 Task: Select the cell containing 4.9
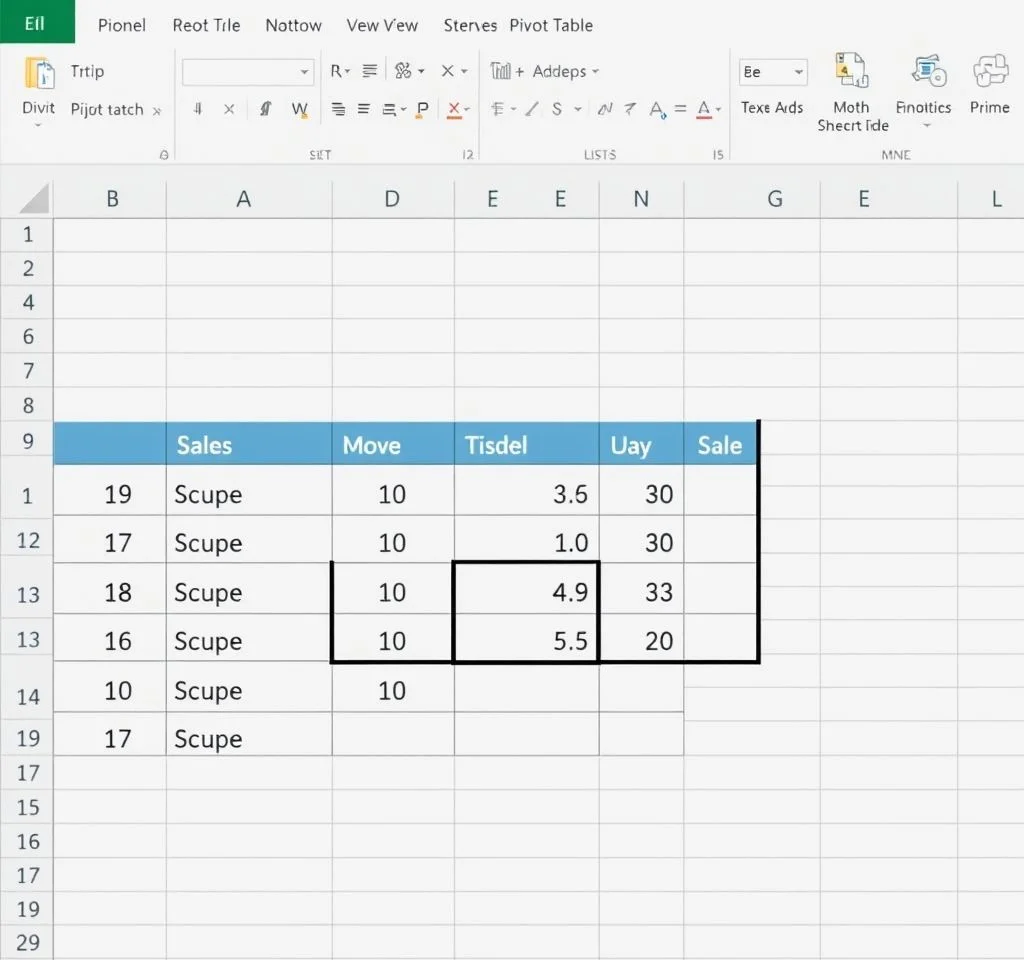tap(526, 592)
